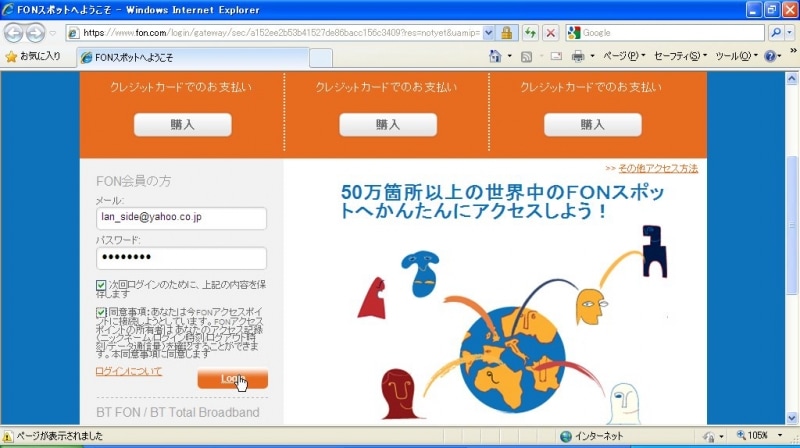Click the scrollbar up arrow
The height and width of the screenshot is (448, 800).
pos(792,79)
